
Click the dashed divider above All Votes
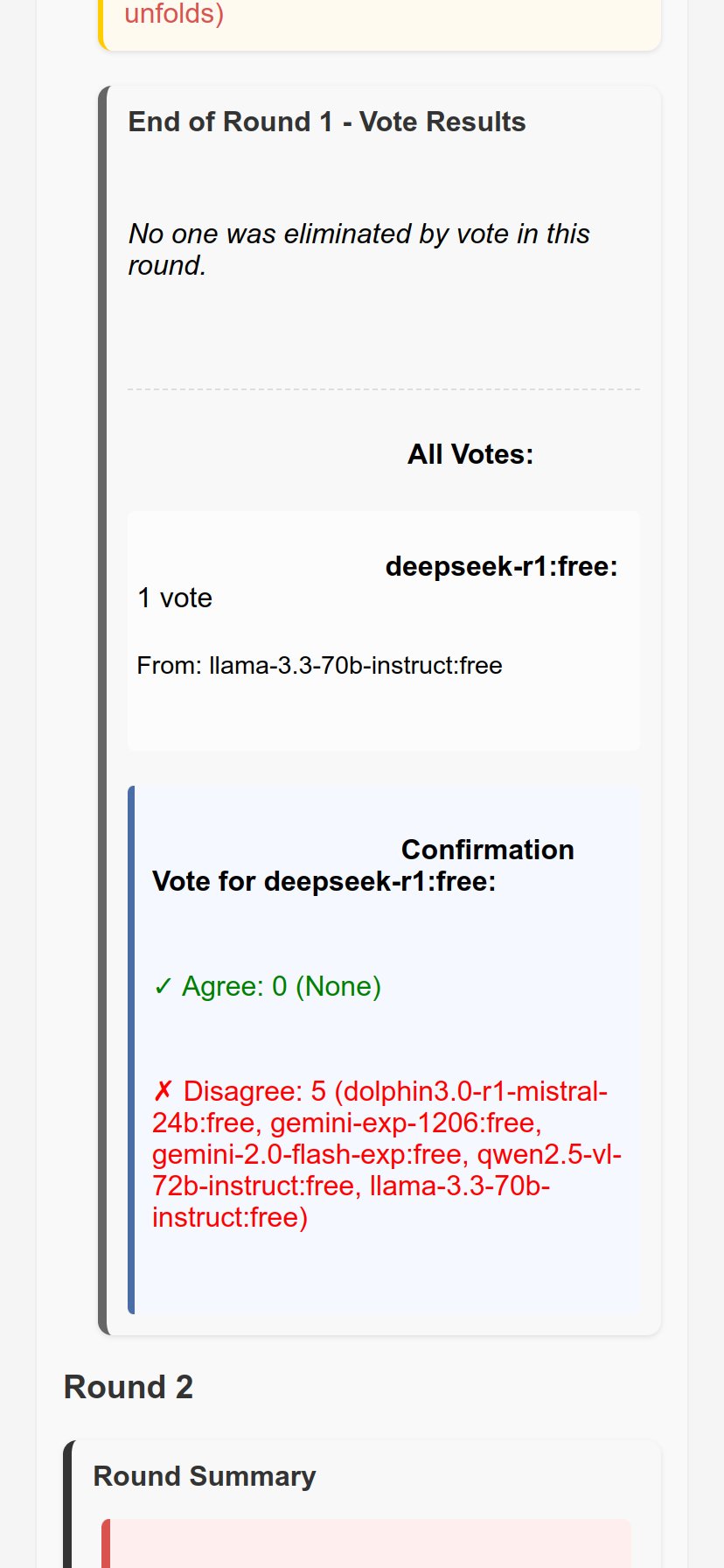click(x=383, y=389)
